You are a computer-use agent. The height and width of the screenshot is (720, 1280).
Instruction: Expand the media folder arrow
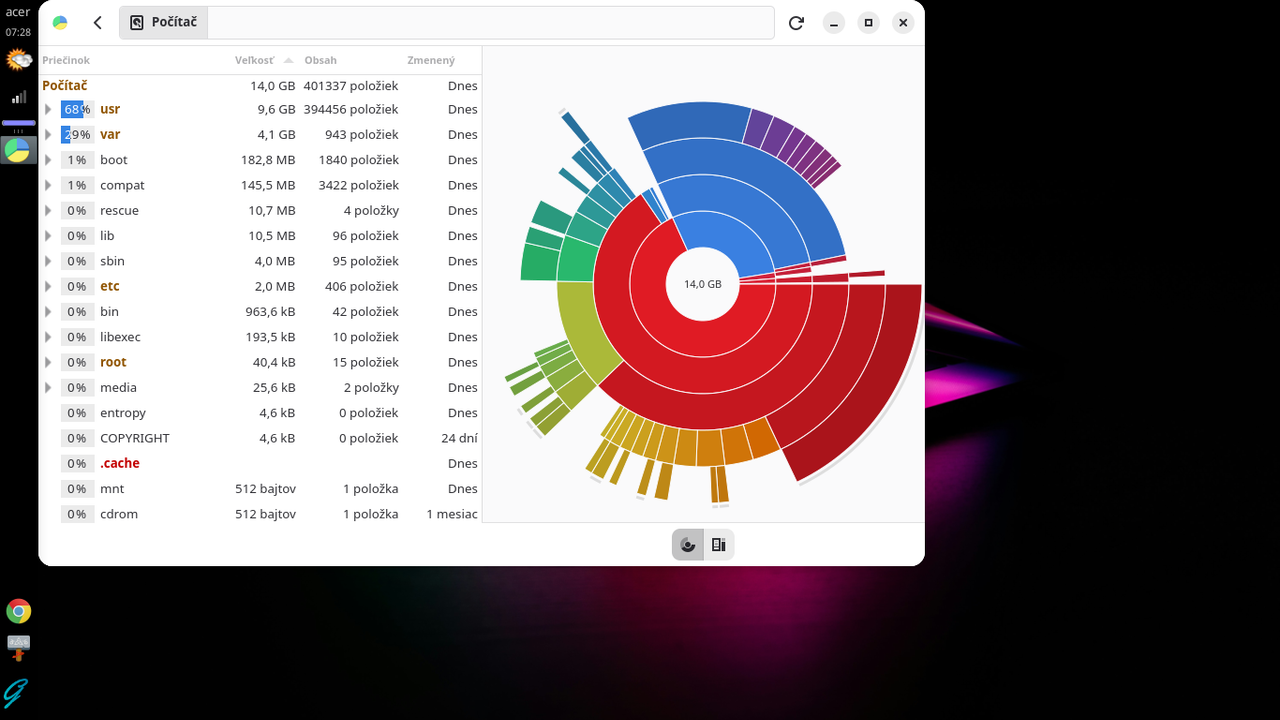pos(48,387)
